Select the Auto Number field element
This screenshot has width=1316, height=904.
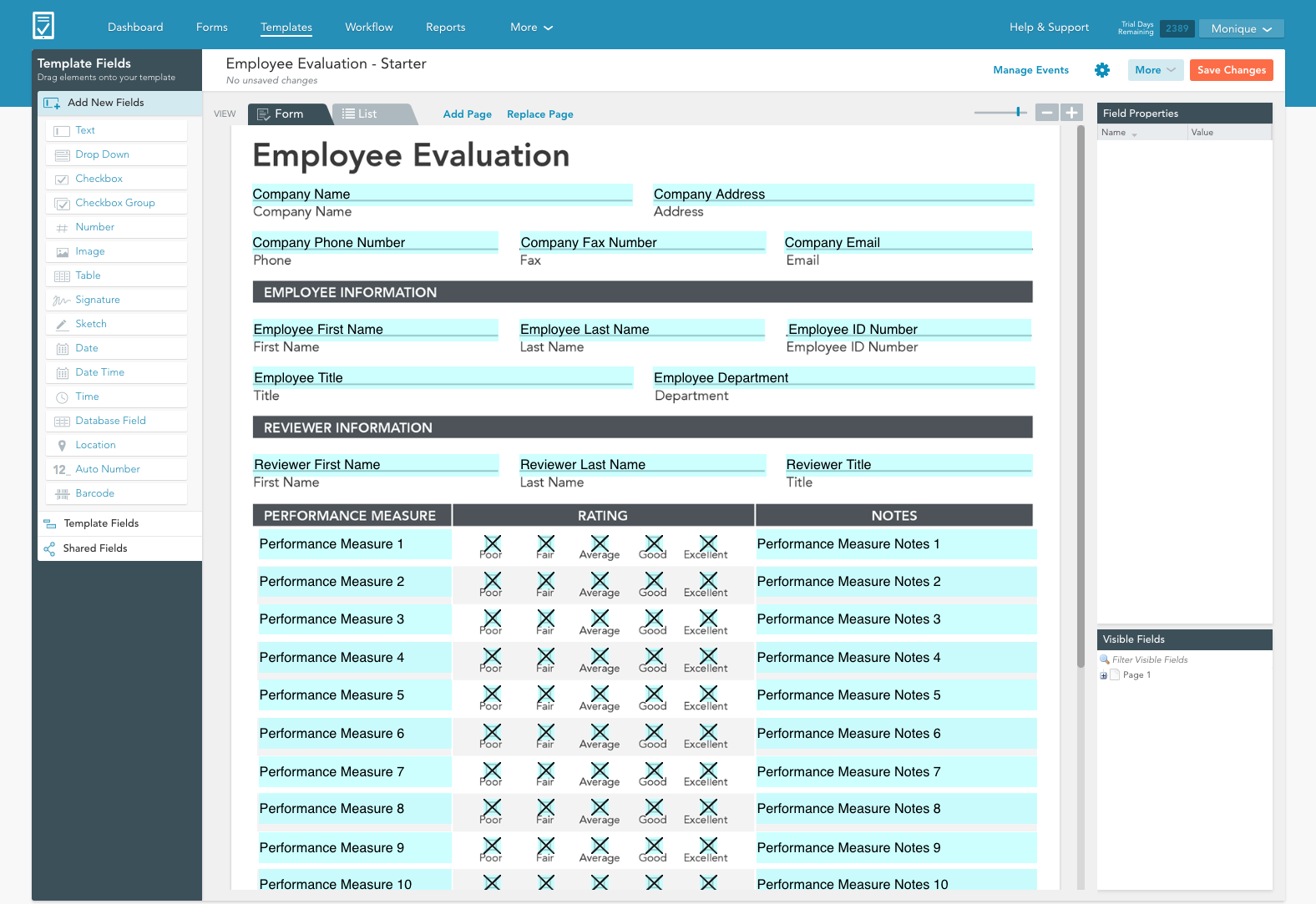click(116, 469)
